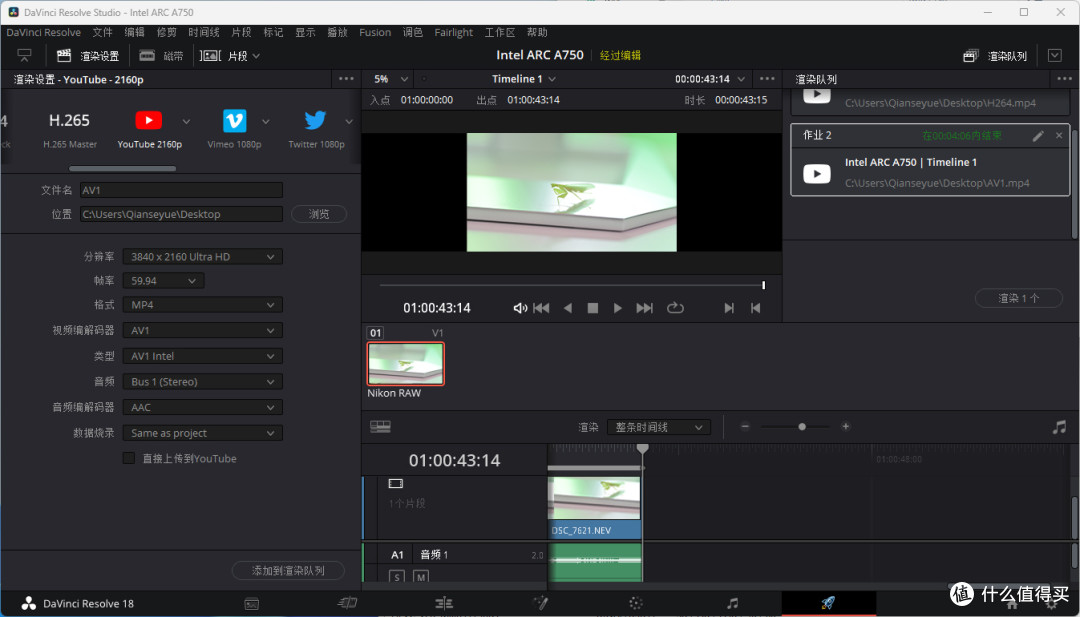The width and height of the screenshot is (1080, 617).
Task: Toggle loop playback icon
Action: (675, 308)
